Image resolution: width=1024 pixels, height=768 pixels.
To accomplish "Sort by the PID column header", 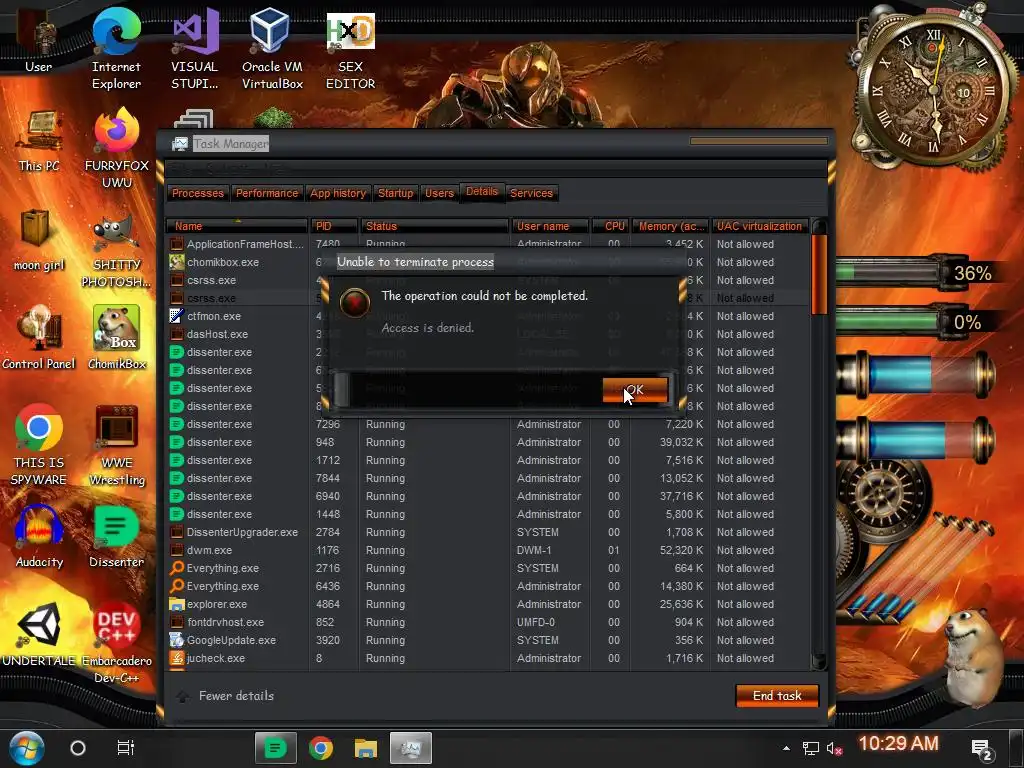I will pyautogui.click(x=334, y=226).
